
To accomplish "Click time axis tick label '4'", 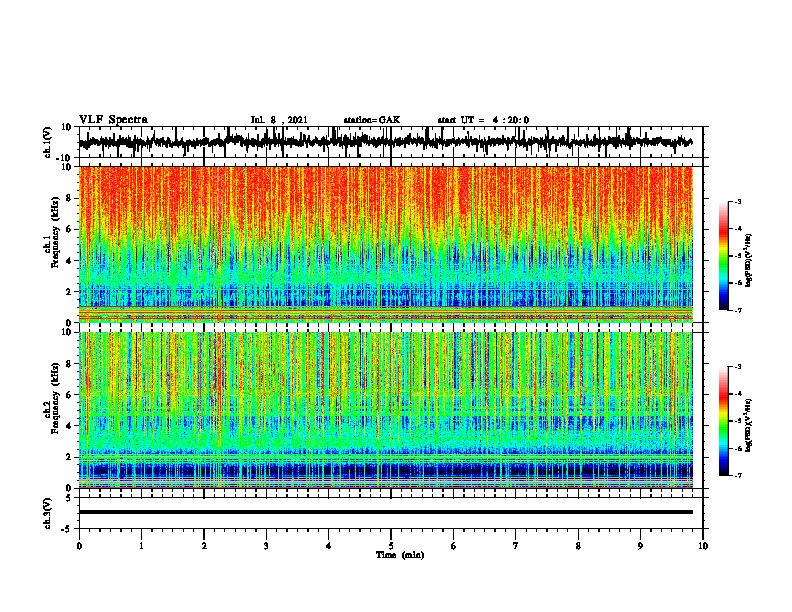I will 329,546.
